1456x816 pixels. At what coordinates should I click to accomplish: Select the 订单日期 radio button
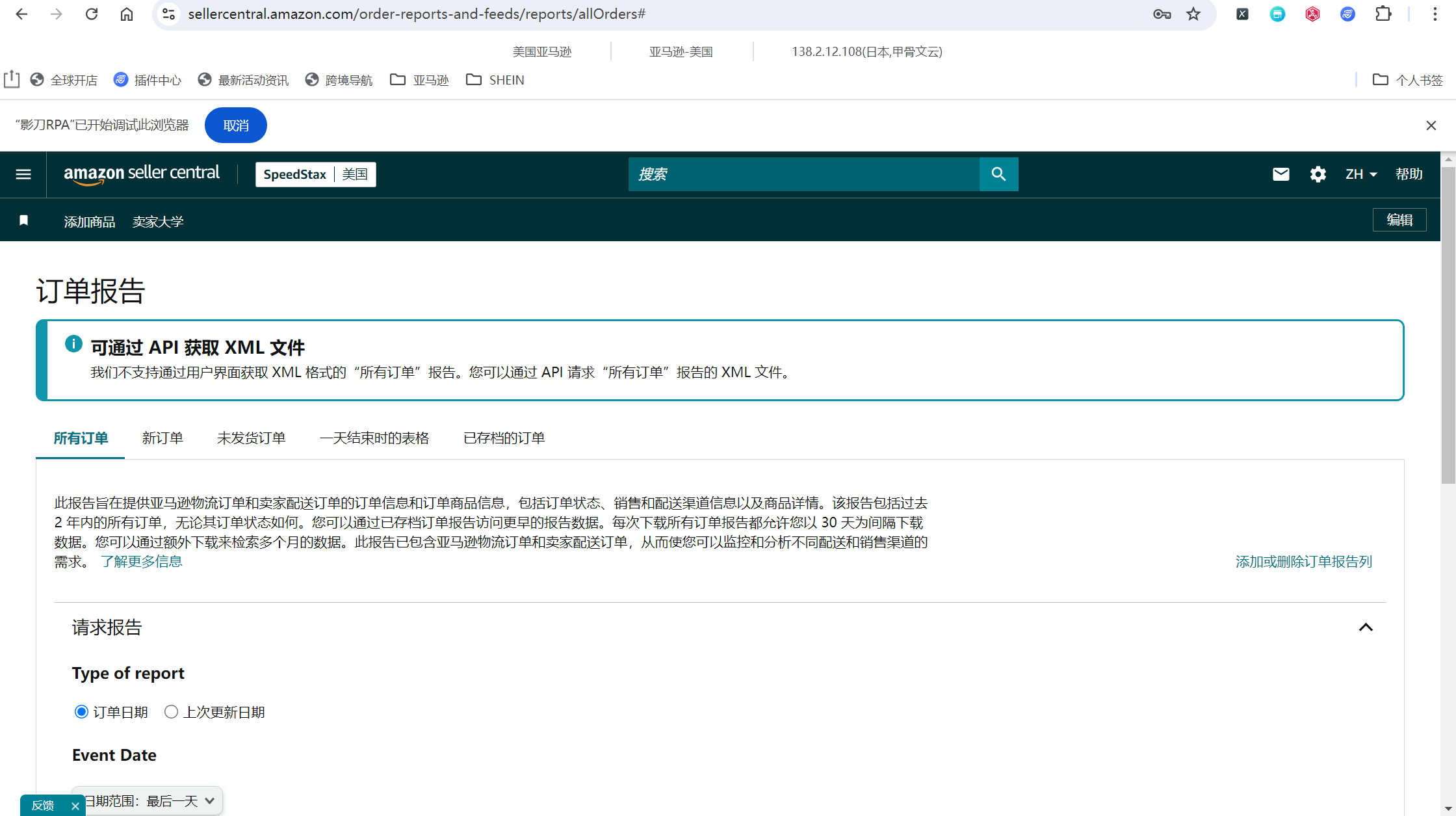[81, 712]
